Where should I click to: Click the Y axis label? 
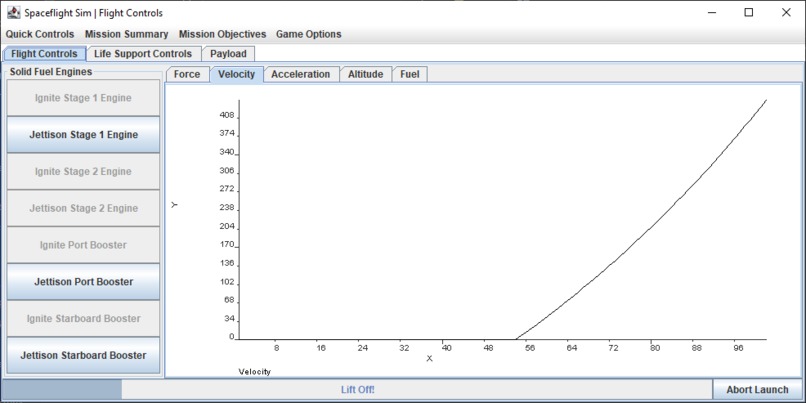[175, 205]
